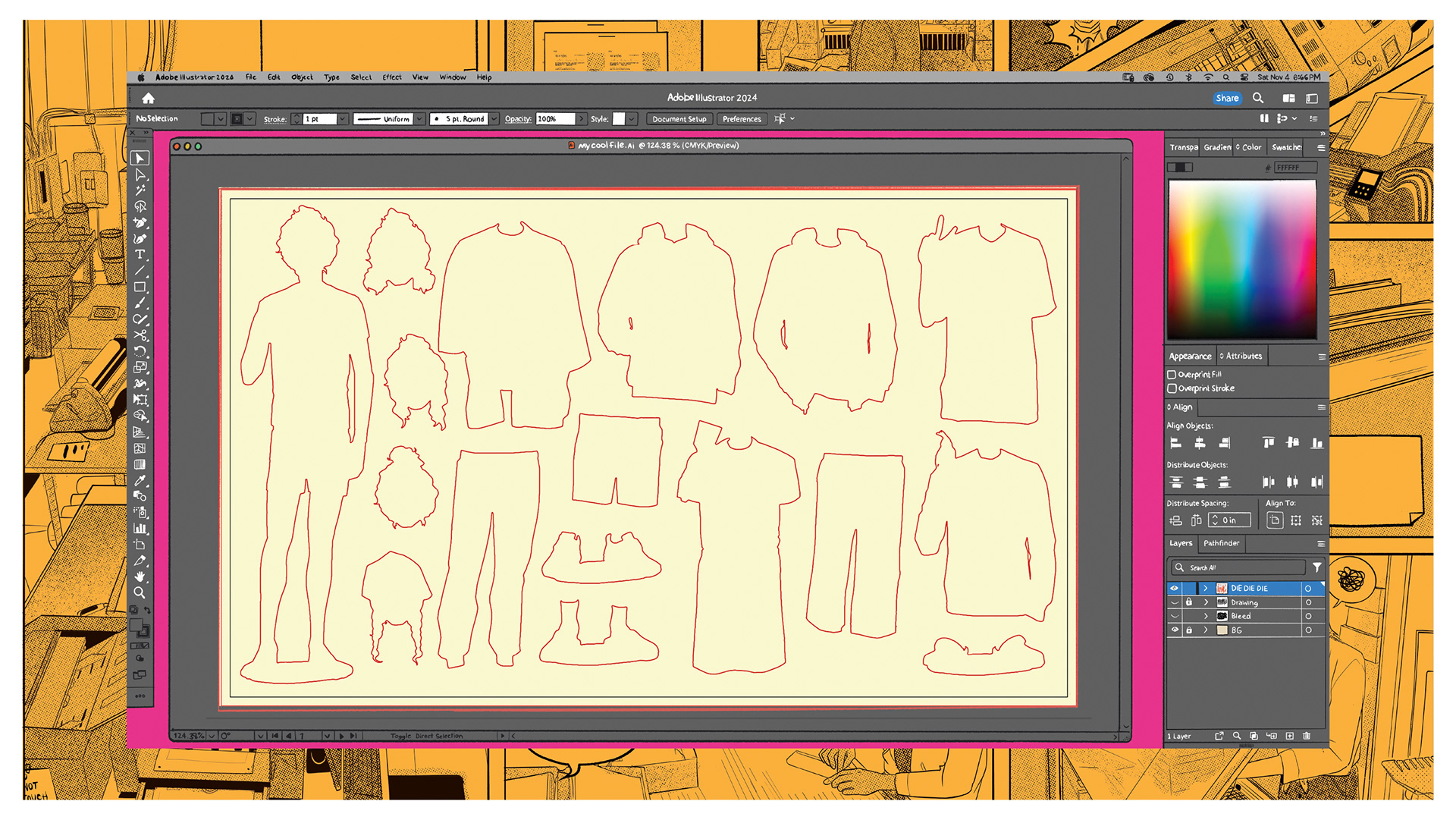Viewport: 1456px width, 820px height.
Task: Open the Effect menu
Action: pos(392,77)
